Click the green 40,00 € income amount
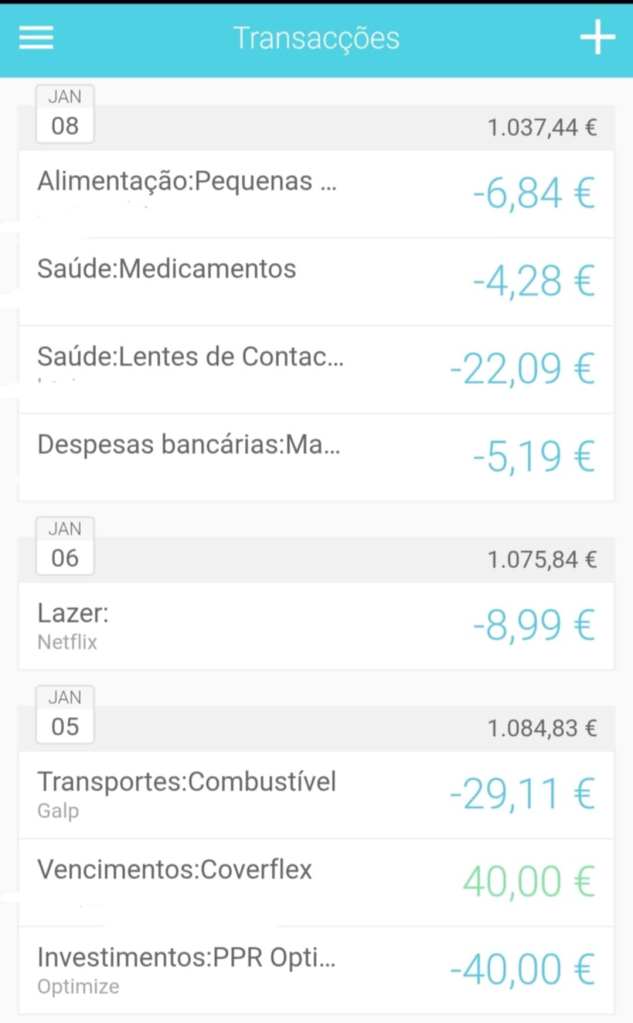 528,882
